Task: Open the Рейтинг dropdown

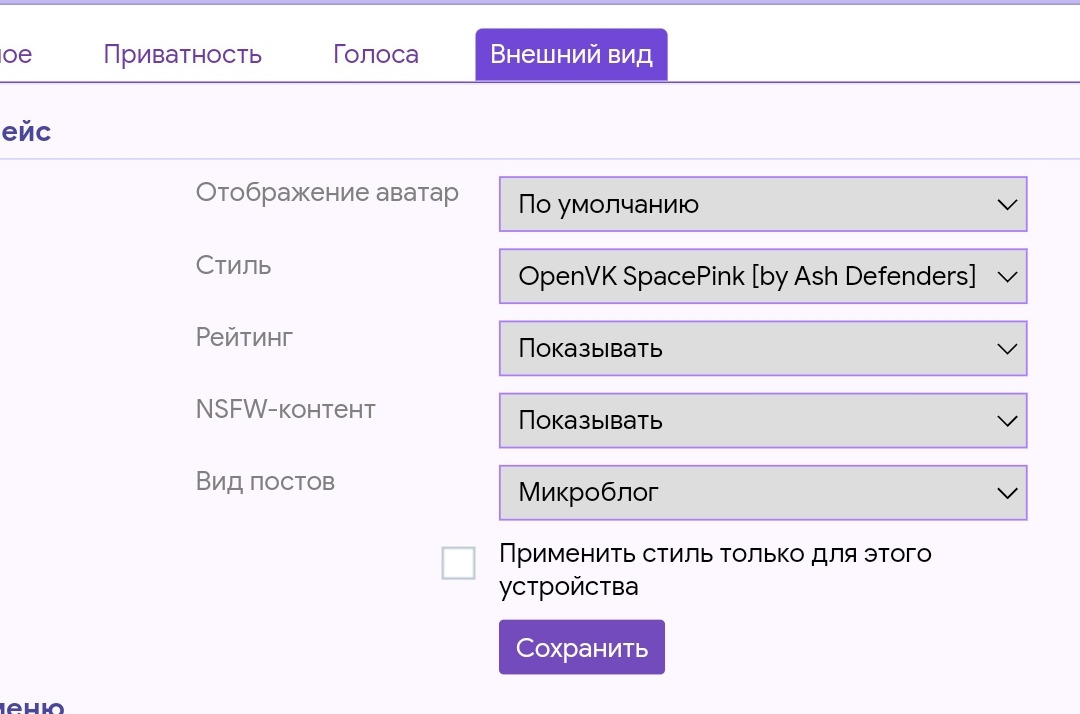Action: point(762,348)
